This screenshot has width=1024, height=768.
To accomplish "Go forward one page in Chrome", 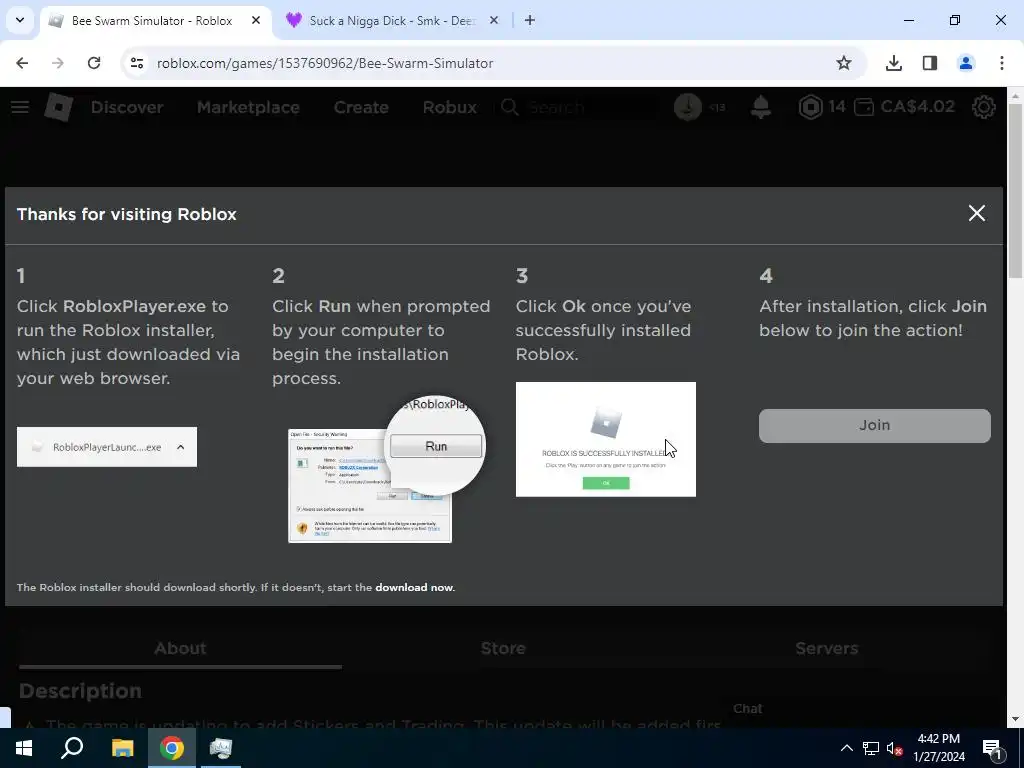I will [58, 63].
